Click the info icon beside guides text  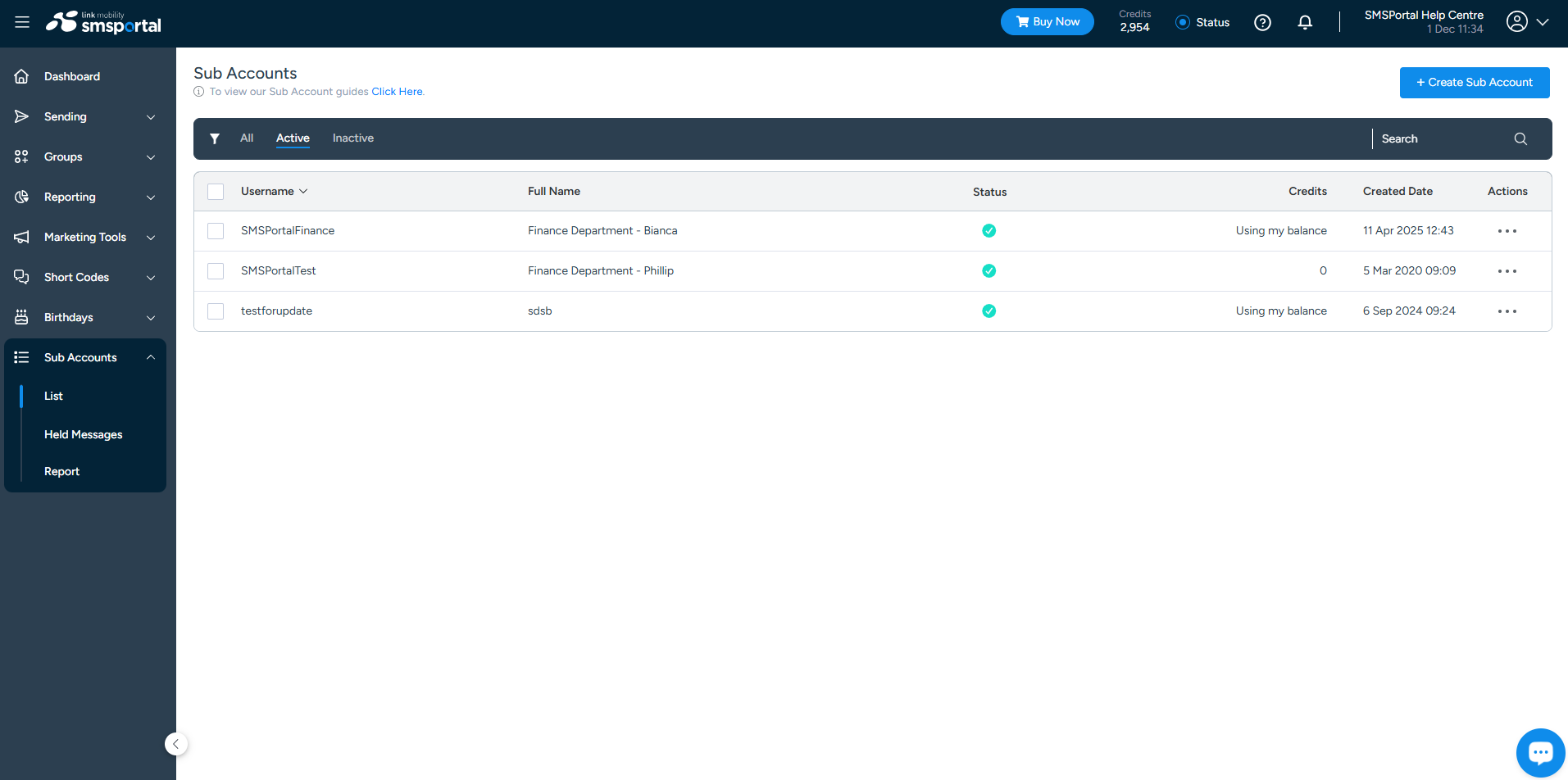[199, 92]
